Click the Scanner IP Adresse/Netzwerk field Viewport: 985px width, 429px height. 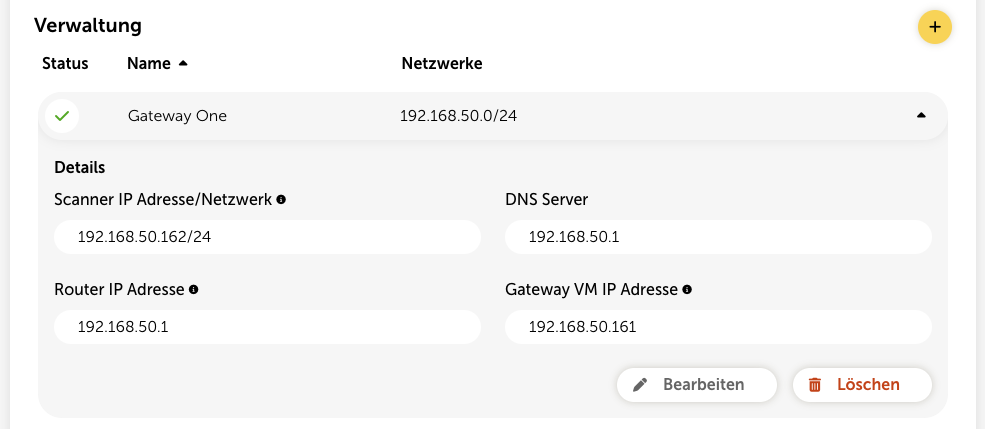coord(267,237)
